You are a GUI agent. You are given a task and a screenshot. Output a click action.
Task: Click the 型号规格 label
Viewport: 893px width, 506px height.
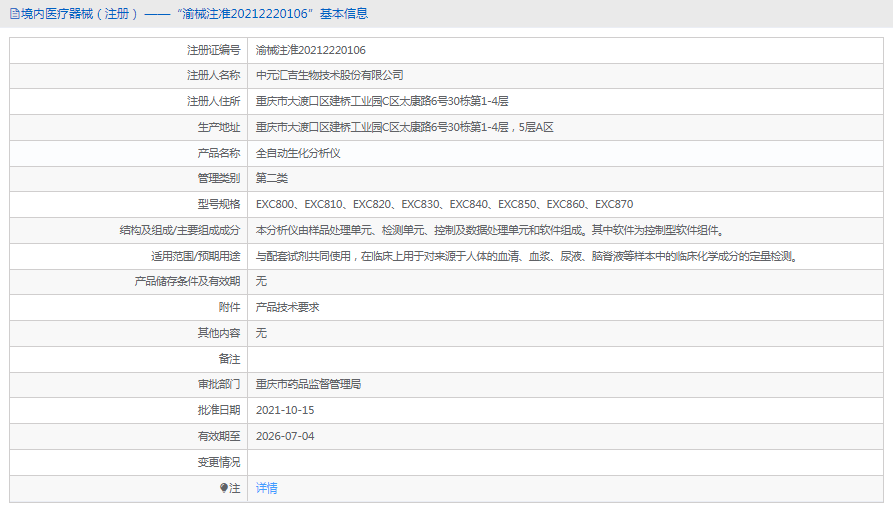219,204
